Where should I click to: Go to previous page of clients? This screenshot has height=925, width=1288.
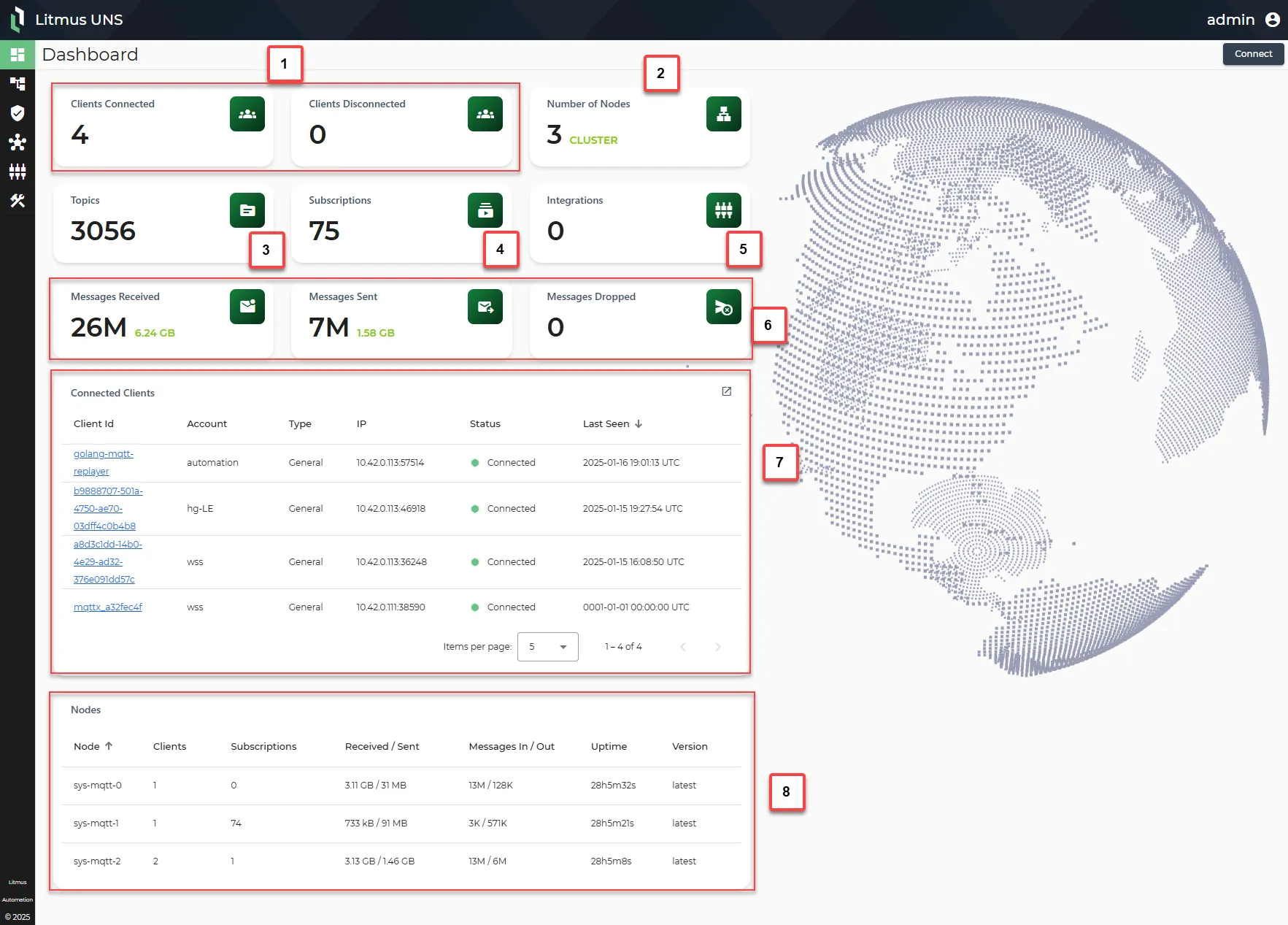[683, 647]
